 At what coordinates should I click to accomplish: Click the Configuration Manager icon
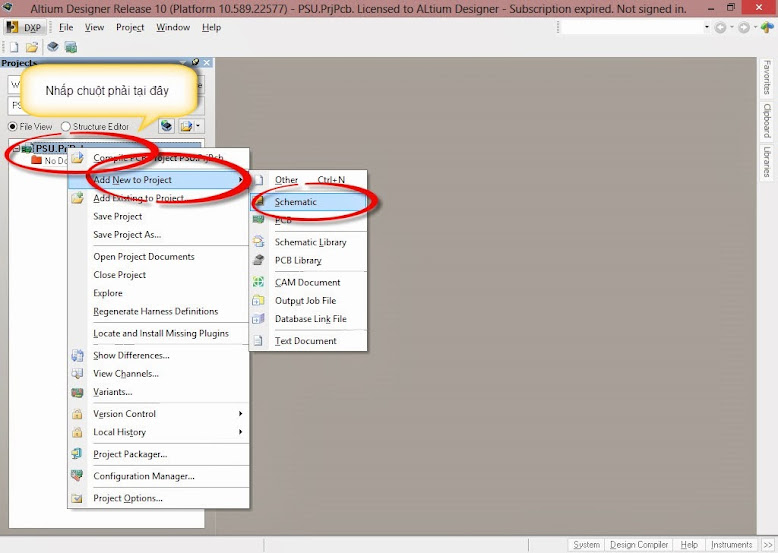tap(77, 476)
